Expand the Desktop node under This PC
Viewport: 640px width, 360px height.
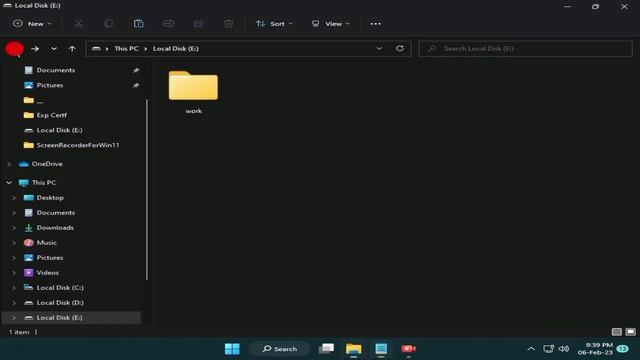14,198
